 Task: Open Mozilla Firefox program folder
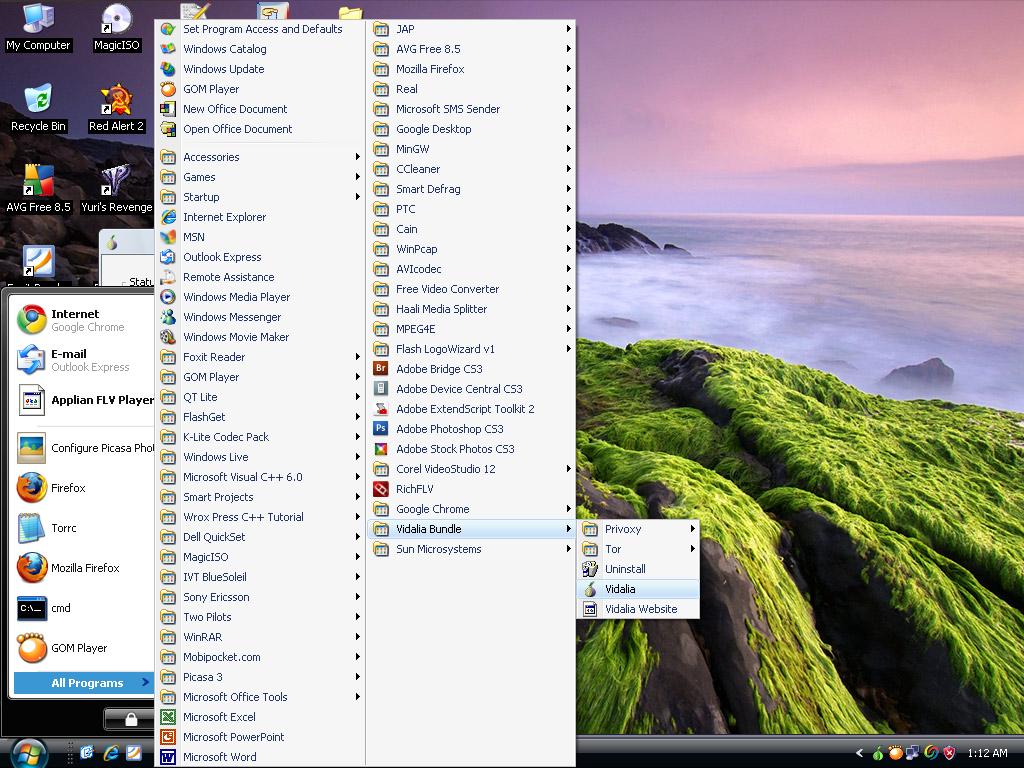click(x=471, y=69)
